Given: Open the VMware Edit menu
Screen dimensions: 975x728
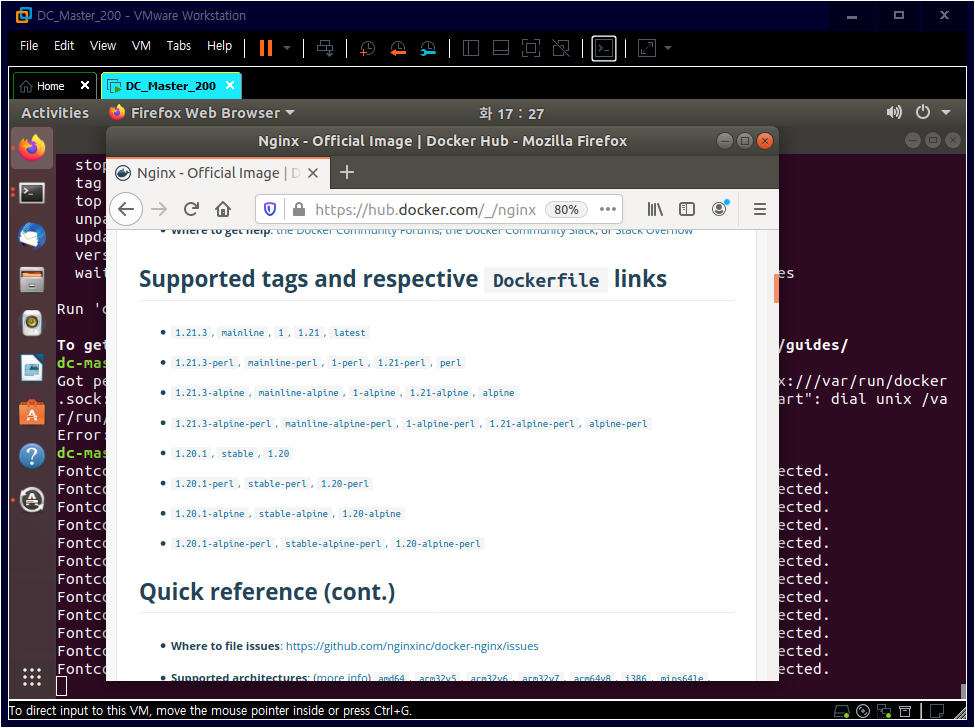Looking at the screenshot, I should point(63,45).
